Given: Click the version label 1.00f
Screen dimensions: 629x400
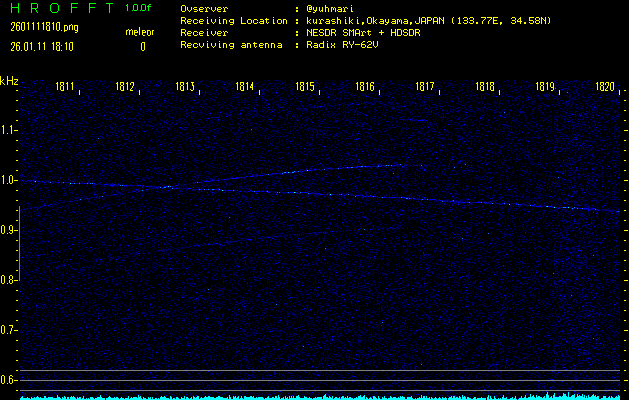Looking at the screenshot, I should (x=140, y=8).
